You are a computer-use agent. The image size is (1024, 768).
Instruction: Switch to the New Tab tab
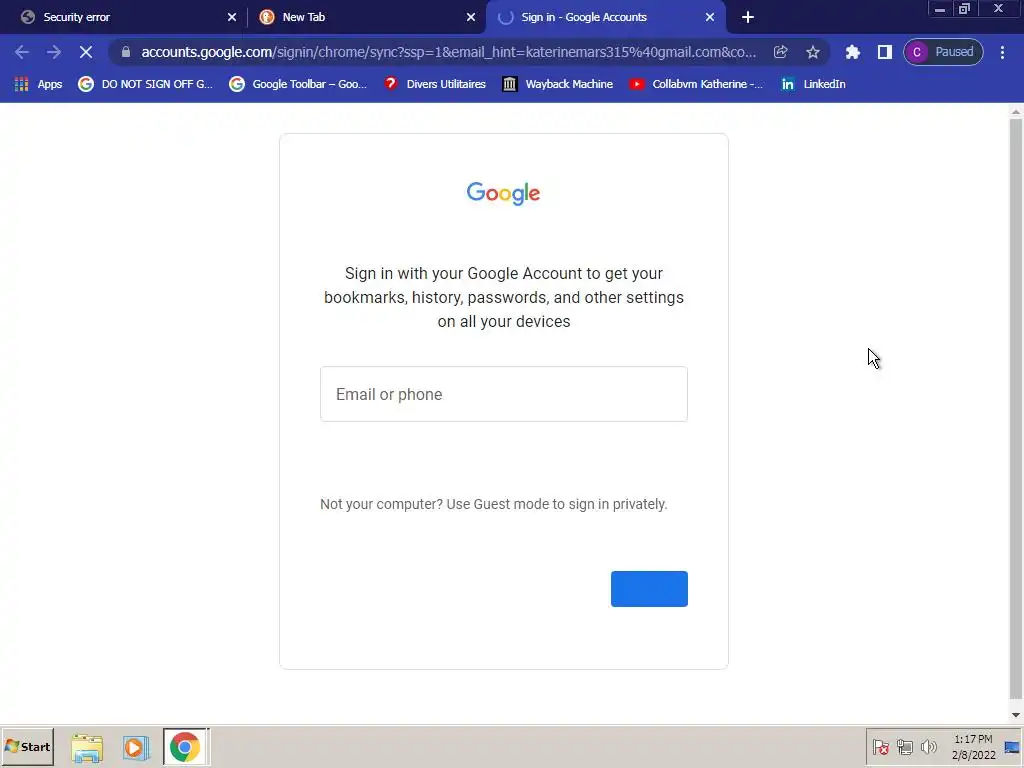(x=366, y=17)
